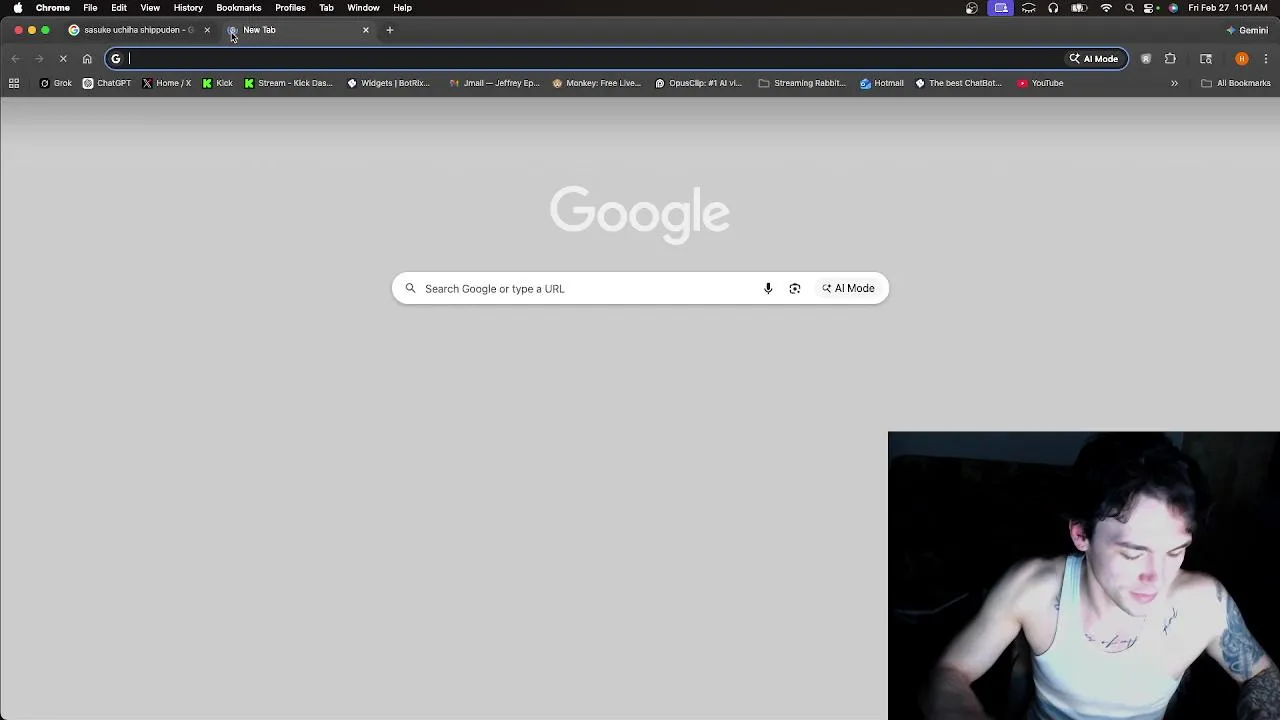Stop loading the page with the X button

click(x=63, y=59)
